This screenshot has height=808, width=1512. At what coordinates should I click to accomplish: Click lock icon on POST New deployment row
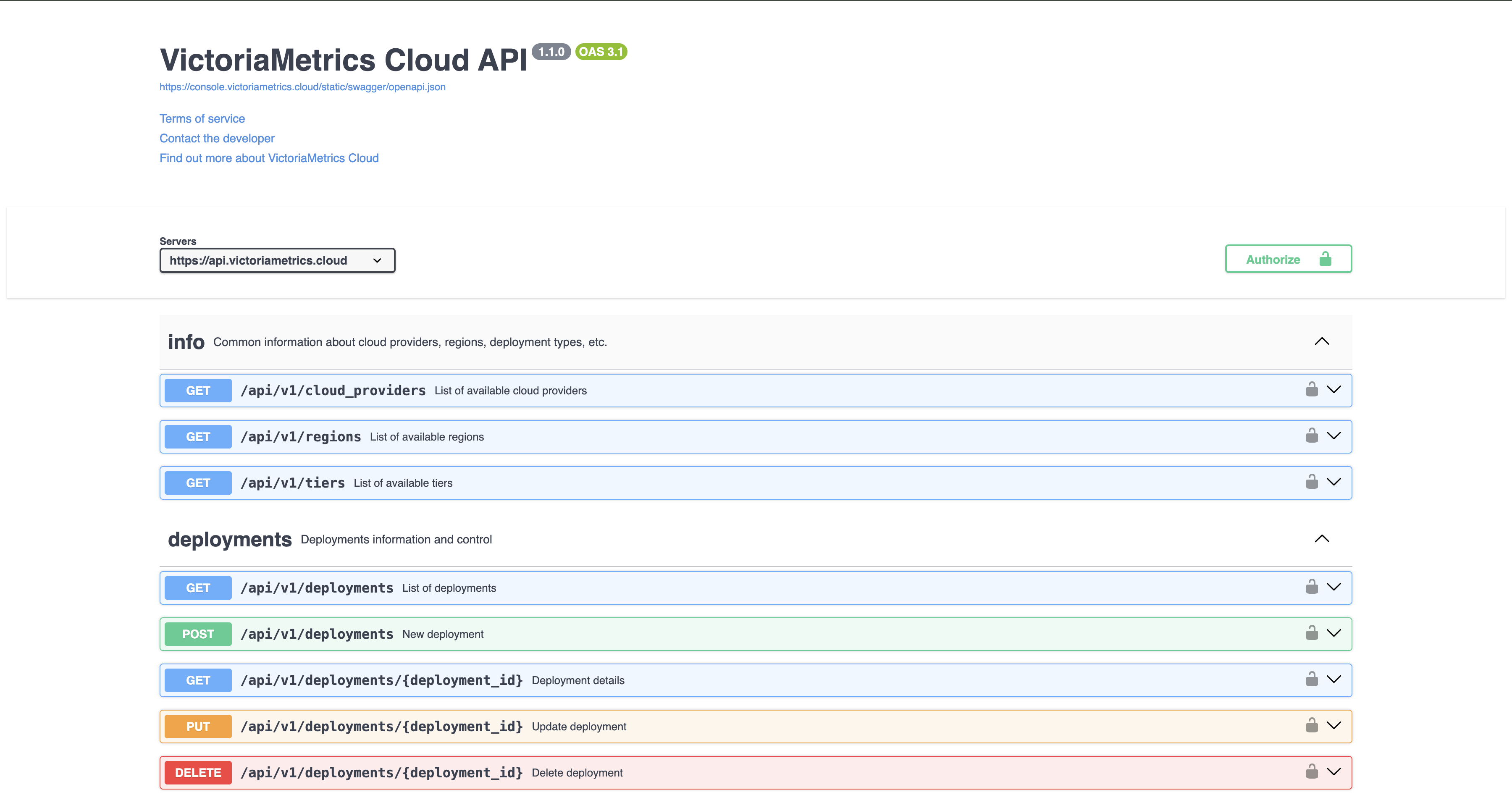[x=1311, y=633]
